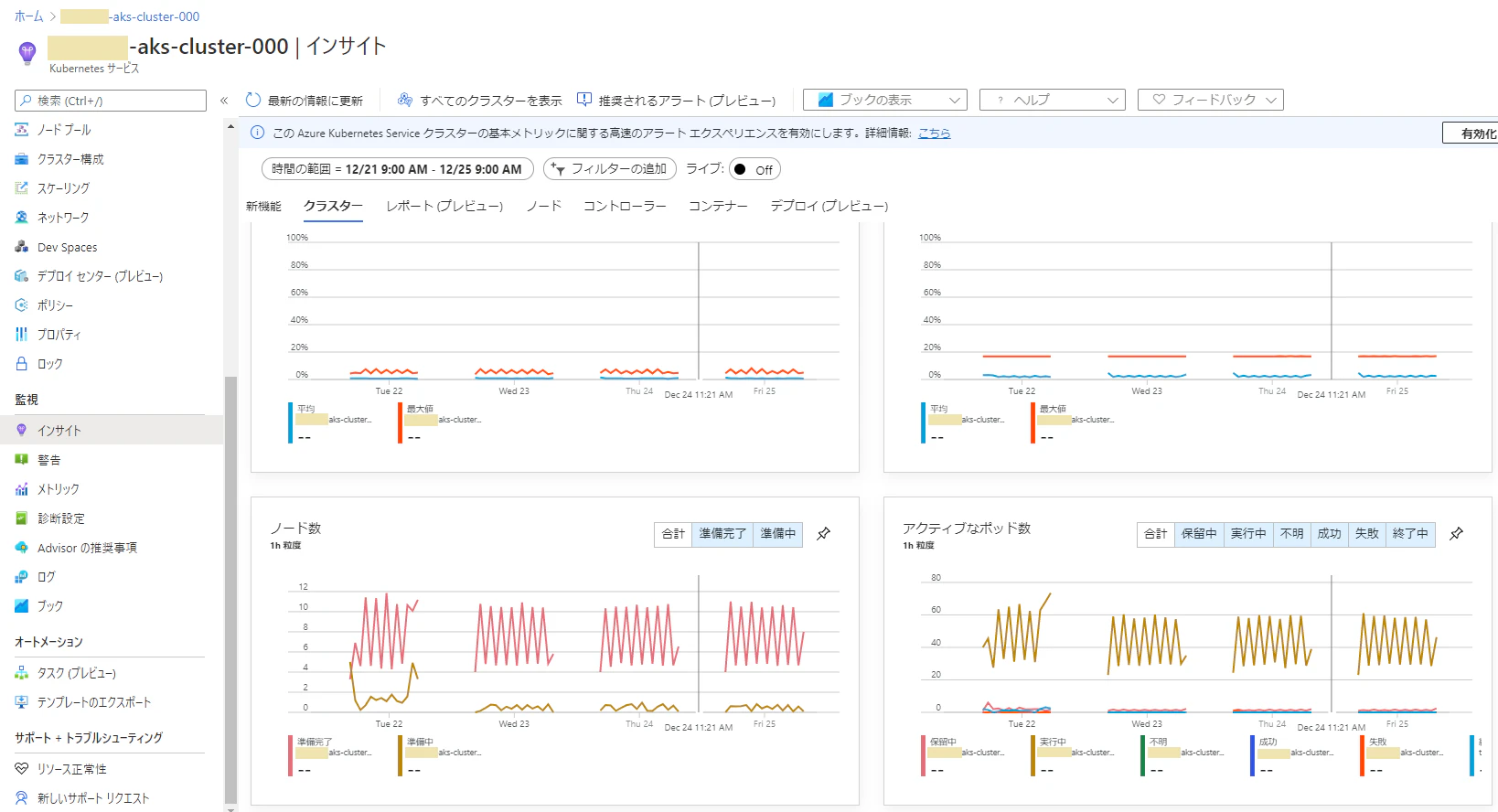Click フィルターの追加 button
Image resolution: width=1498 pixels, height=812 pixels.
(x=610, y=169)
